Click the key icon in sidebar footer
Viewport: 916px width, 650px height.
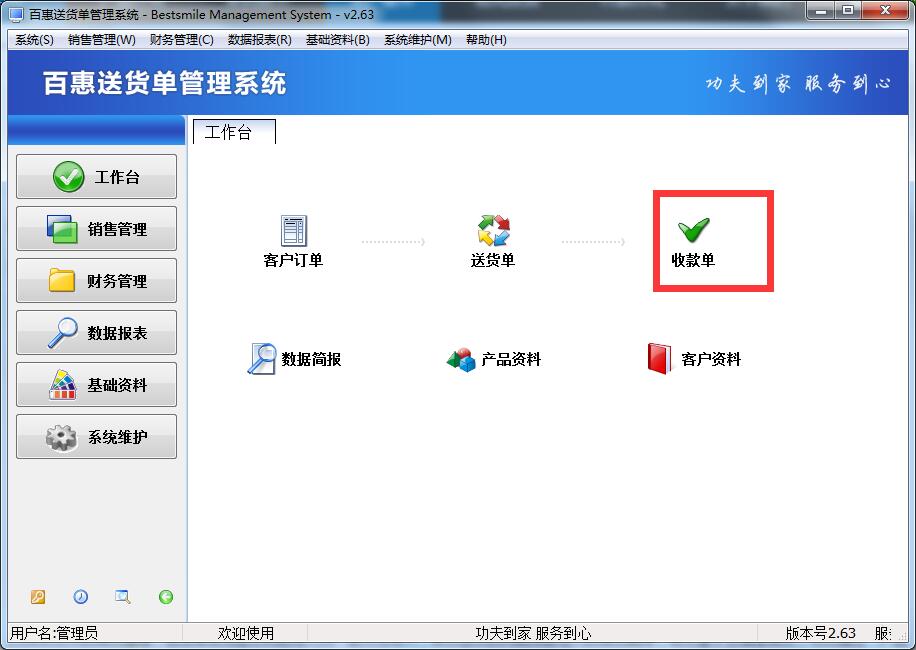click(37, 597)
